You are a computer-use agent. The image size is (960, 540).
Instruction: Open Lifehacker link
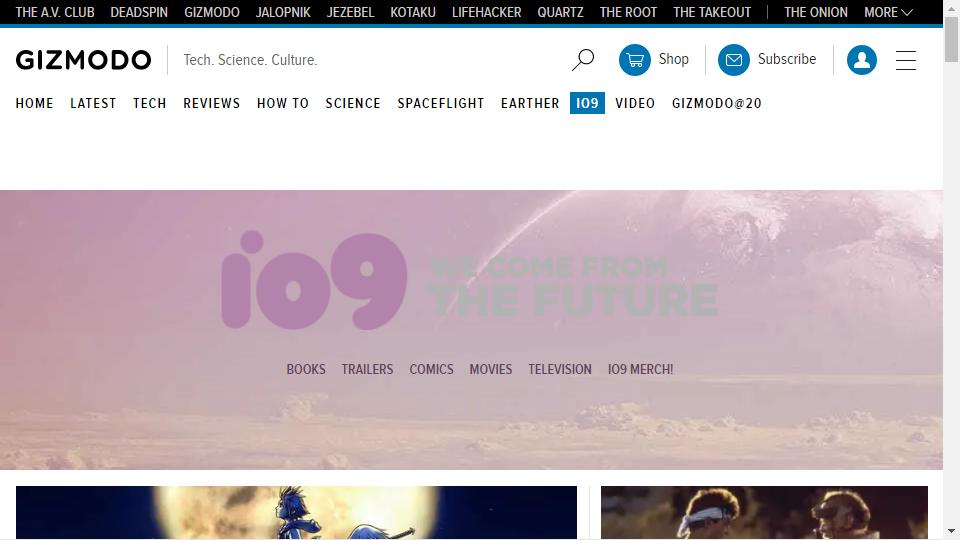pyautogui.click(x=487, y=12)
